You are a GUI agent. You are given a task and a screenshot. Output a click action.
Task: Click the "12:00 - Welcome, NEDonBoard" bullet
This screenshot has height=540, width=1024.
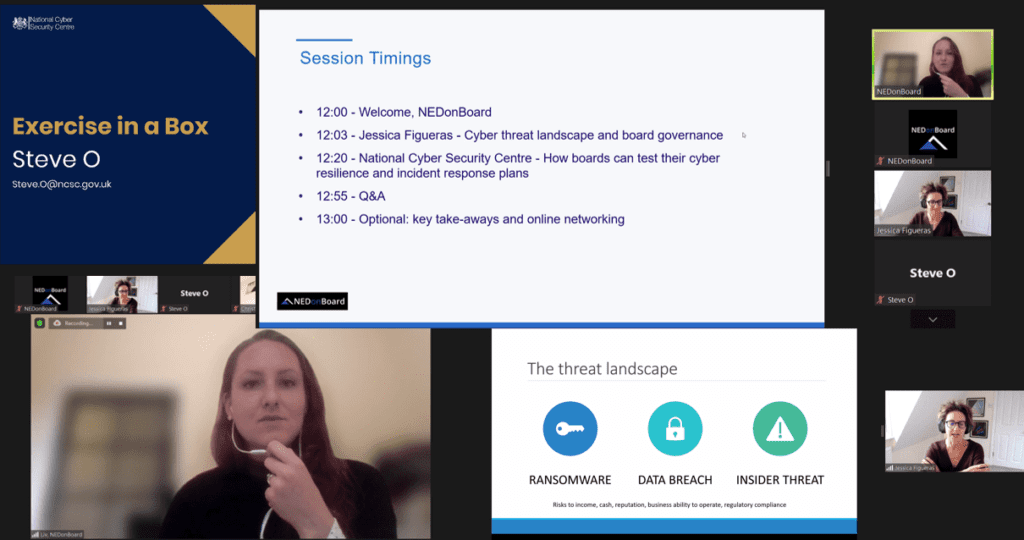(404, 112)
